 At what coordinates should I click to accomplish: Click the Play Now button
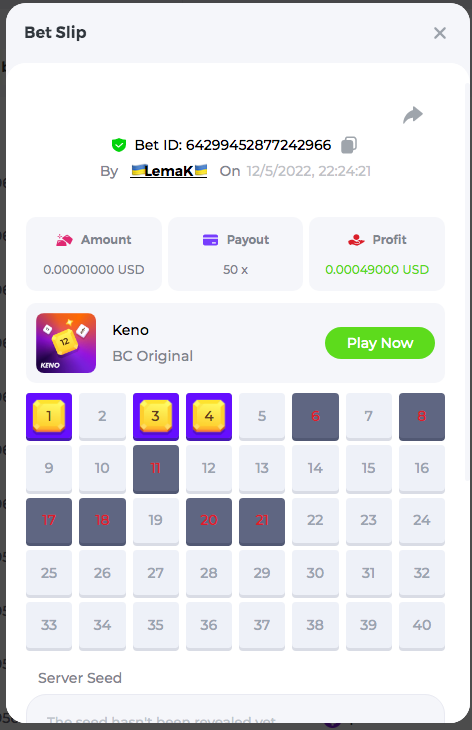[380, 343]
